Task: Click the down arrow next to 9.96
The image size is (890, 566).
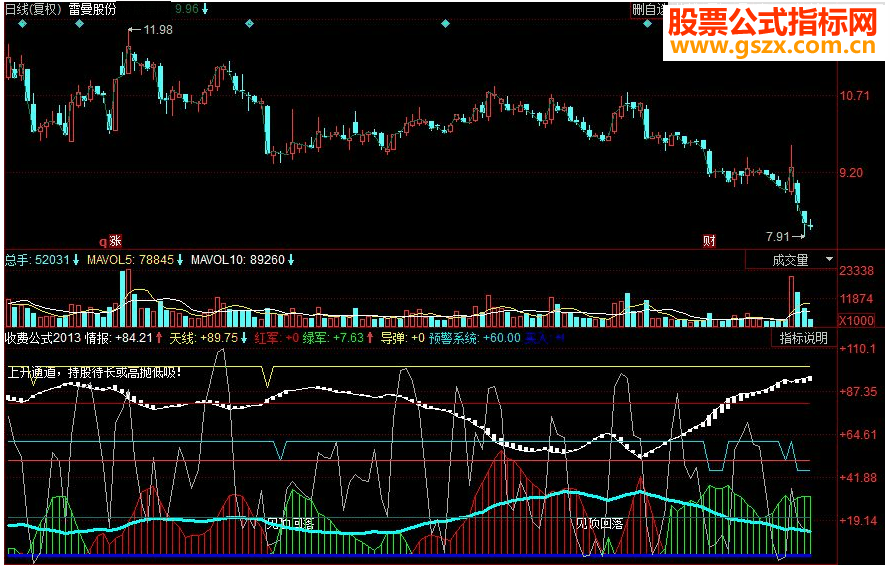Action: tap(205, 9)
